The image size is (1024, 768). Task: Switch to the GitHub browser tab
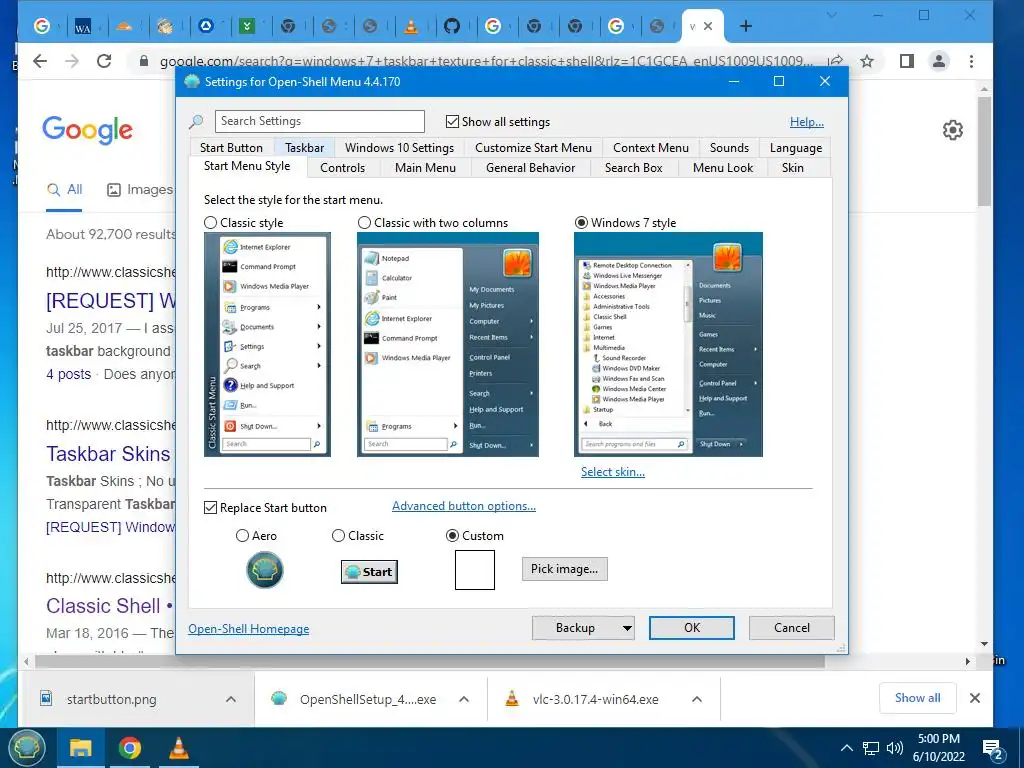452,26
